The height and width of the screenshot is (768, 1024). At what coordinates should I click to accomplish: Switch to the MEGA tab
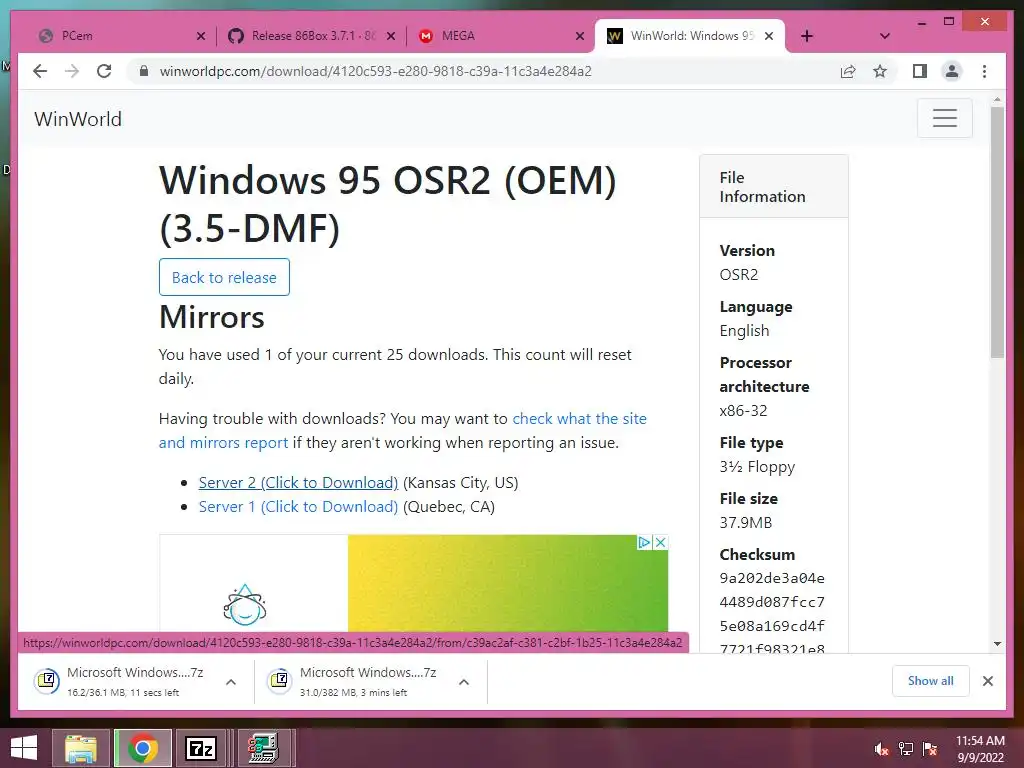tap(500, 36)
